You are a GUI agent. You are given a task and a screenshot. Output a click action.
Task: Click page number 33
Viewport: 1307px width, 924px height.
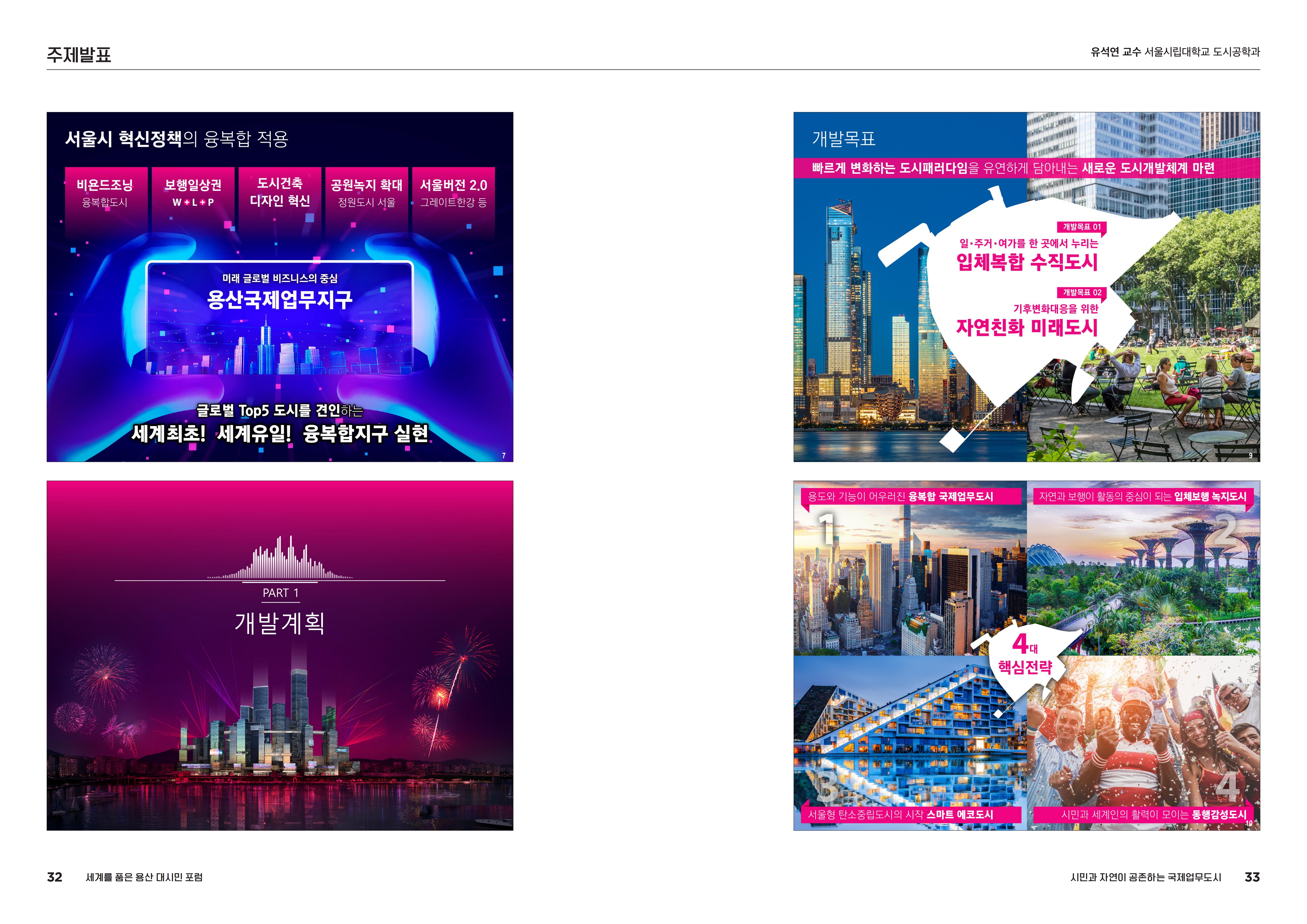(1252, 877)
